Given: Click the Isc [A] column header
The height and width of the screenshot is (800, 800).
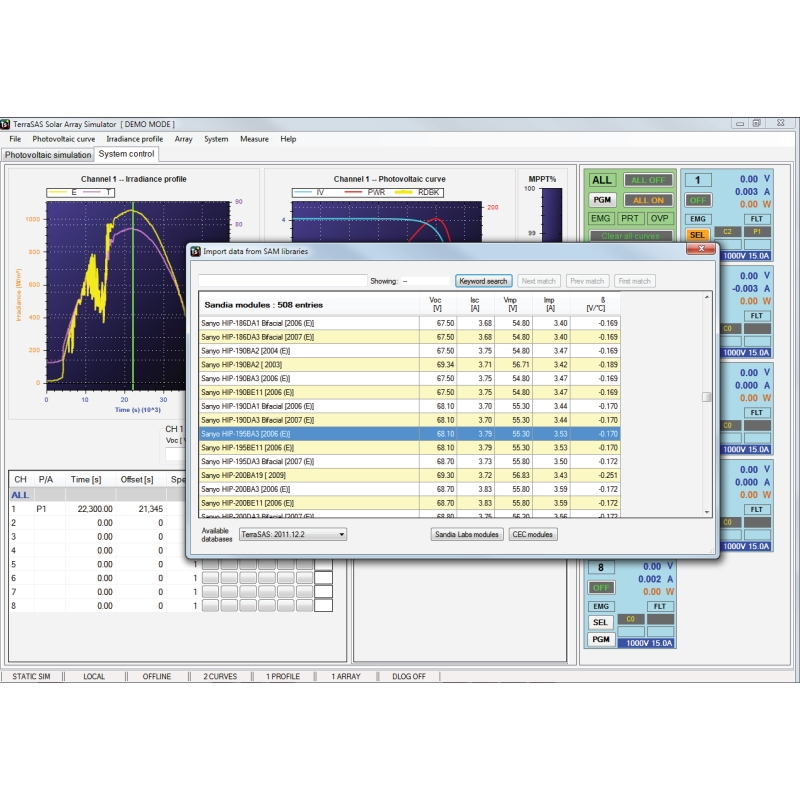Looking at the screenshot, I should click(476, 304).
